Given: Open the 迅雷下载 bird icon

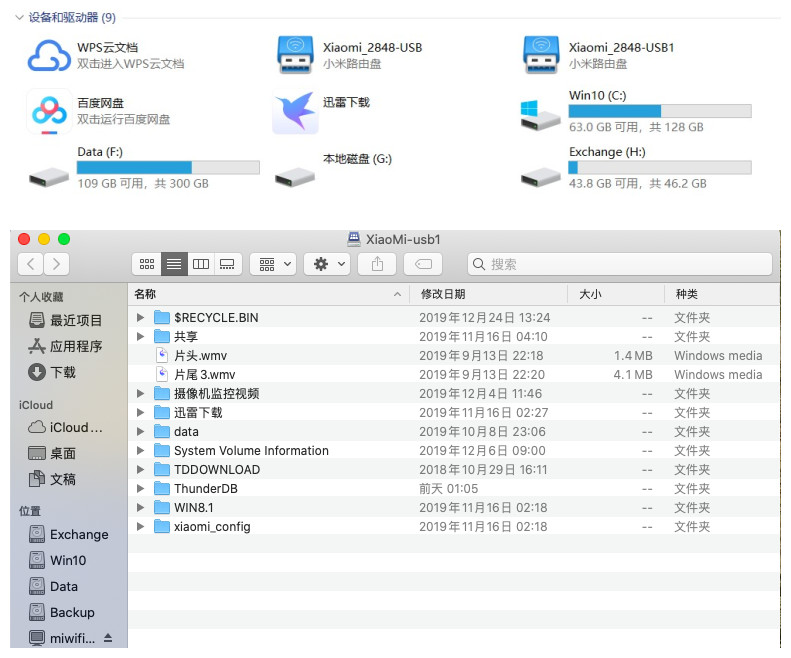Looking at the screenshot, I should (295, 112).
